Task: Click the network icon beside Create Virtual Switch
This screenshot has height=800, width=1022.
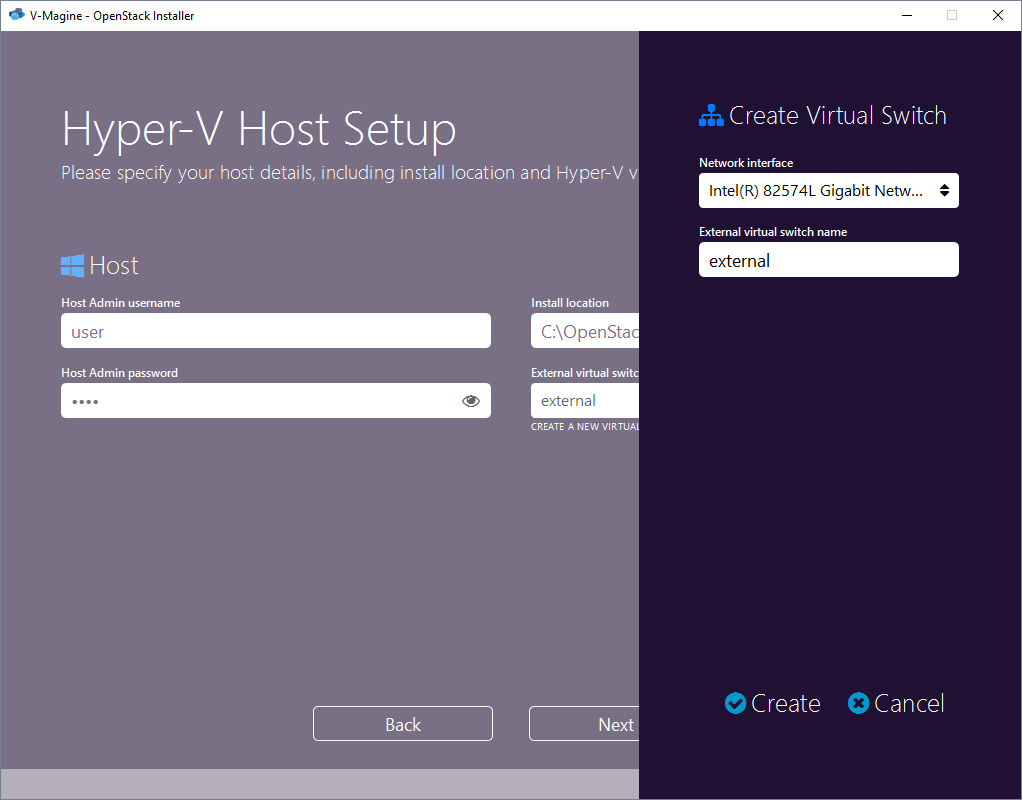Action: 710,116
